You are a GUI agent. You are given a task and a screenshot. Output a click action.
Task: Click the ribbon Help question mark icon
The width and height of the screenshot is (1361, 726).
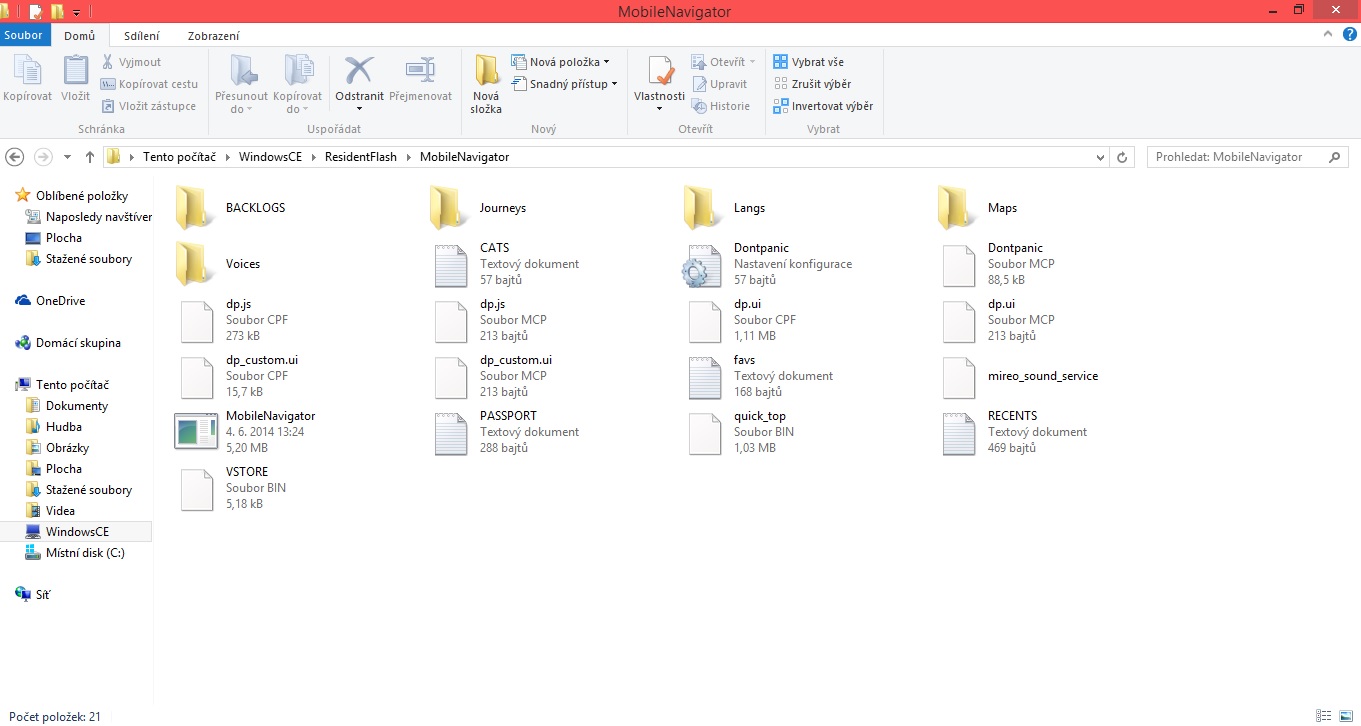(x=1349, y=34)
